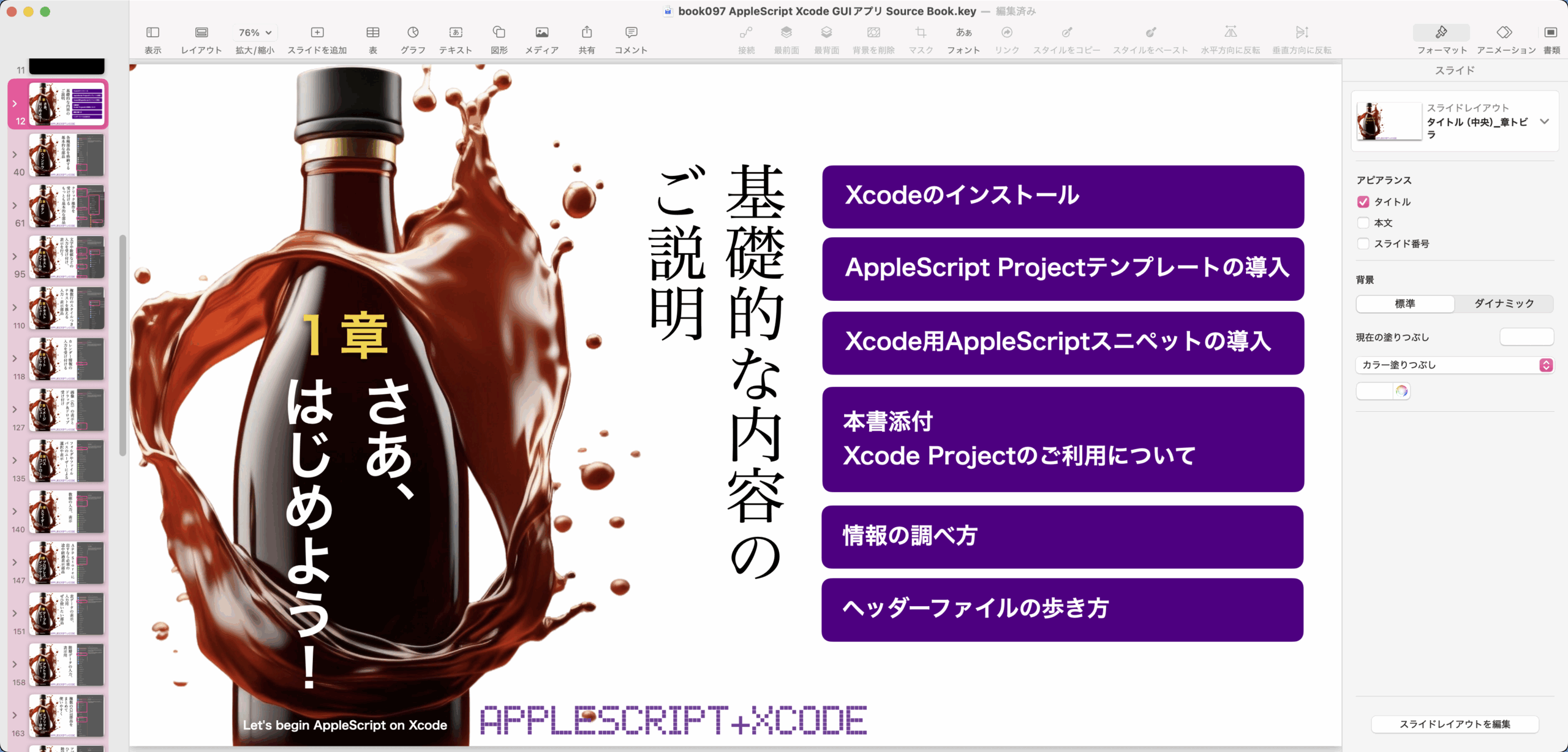Open the 表示 view options icon
This screenshot has height=752, width=1568.
tap(153, 32)
